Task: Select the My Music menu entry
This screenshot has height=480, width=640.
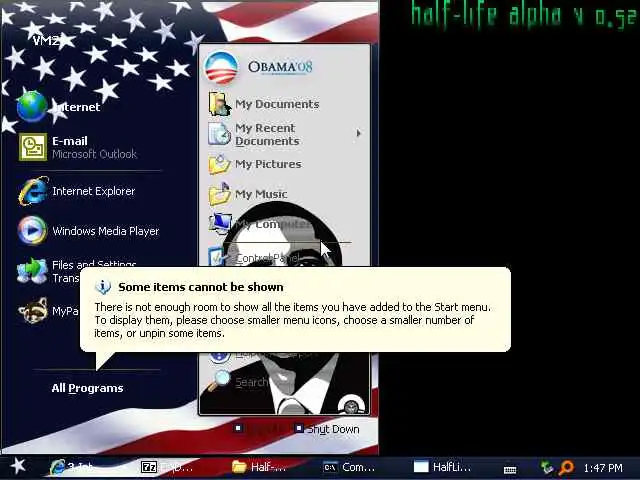Action: click(x=261, y=194)
